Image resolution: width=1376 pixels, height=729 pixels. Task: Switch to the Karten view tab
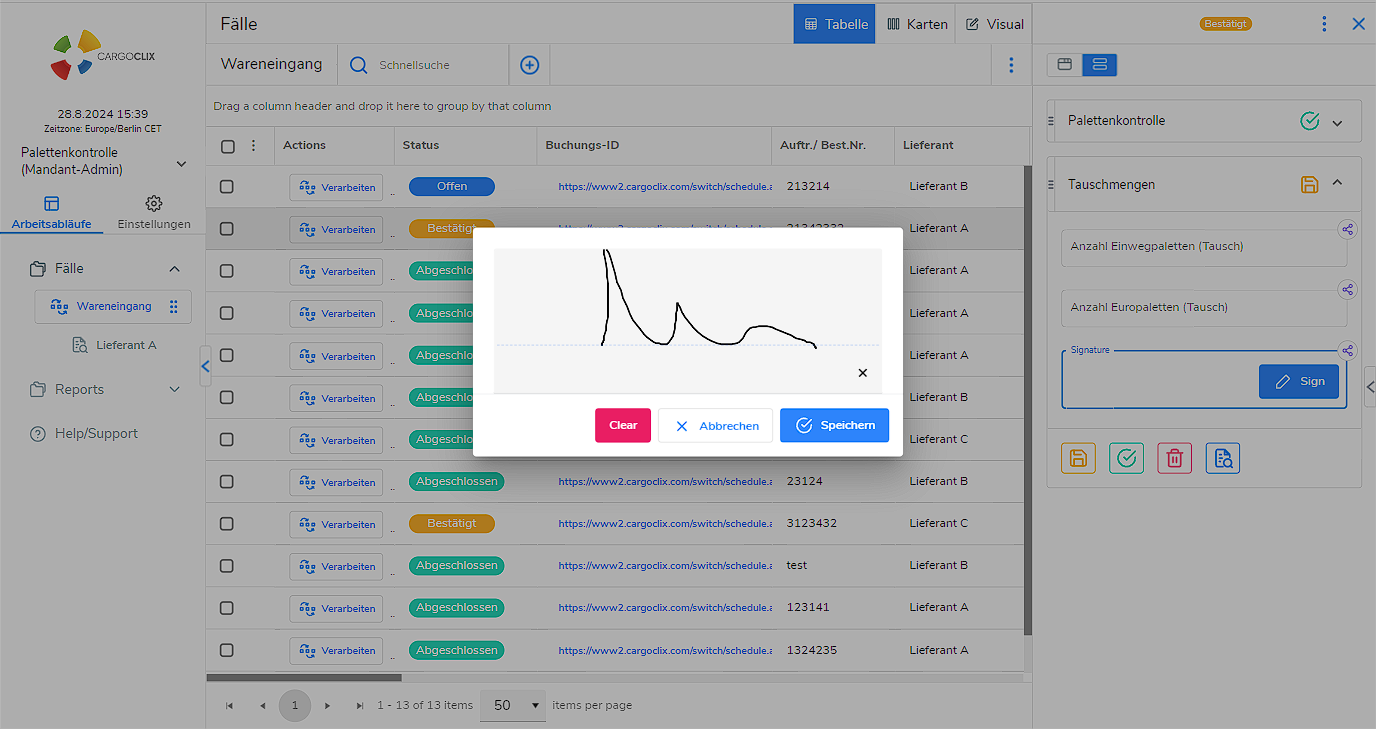click(916, 24)
